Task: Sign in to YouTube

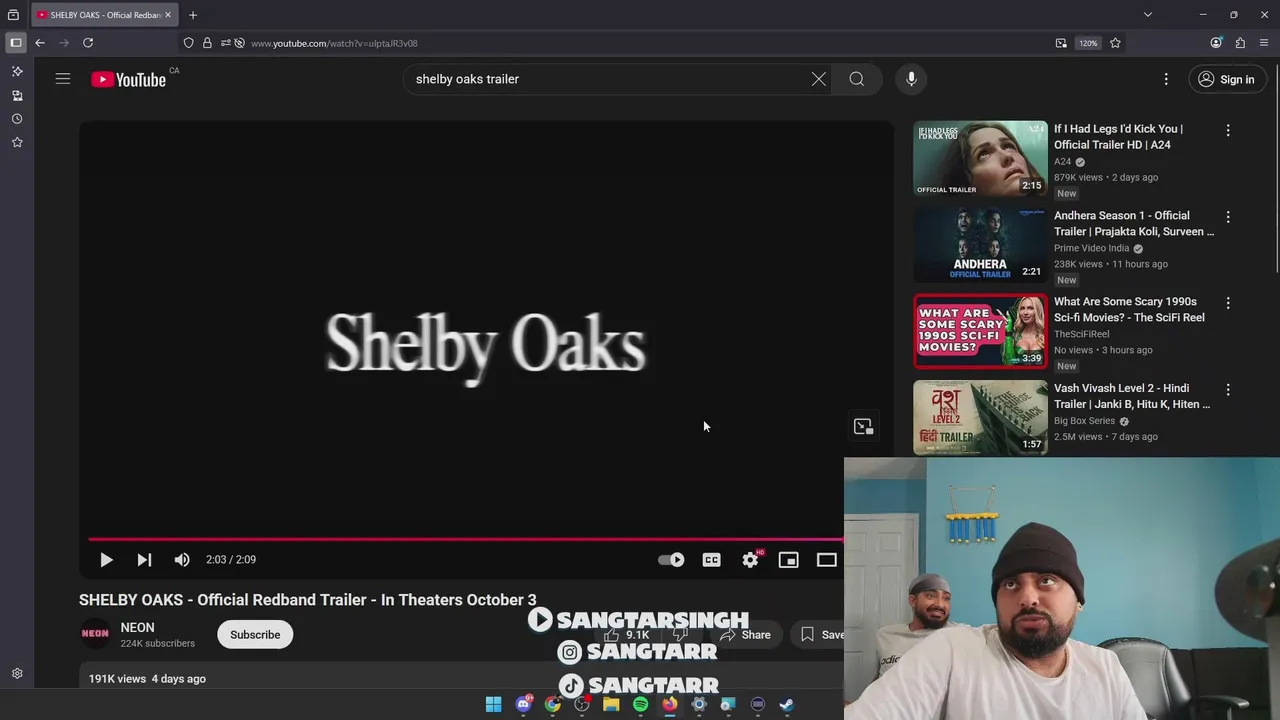Action: click(1226, 79)
